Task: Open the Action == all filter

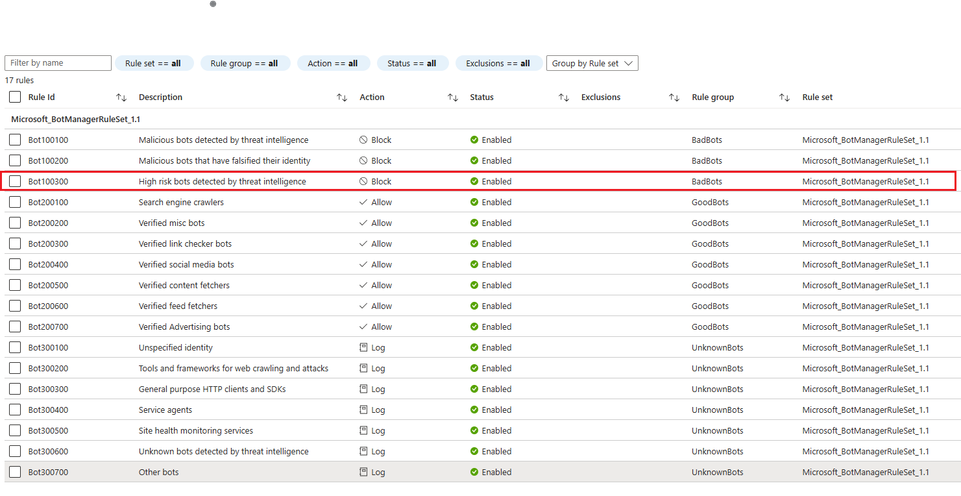Action: coord(333,63)
